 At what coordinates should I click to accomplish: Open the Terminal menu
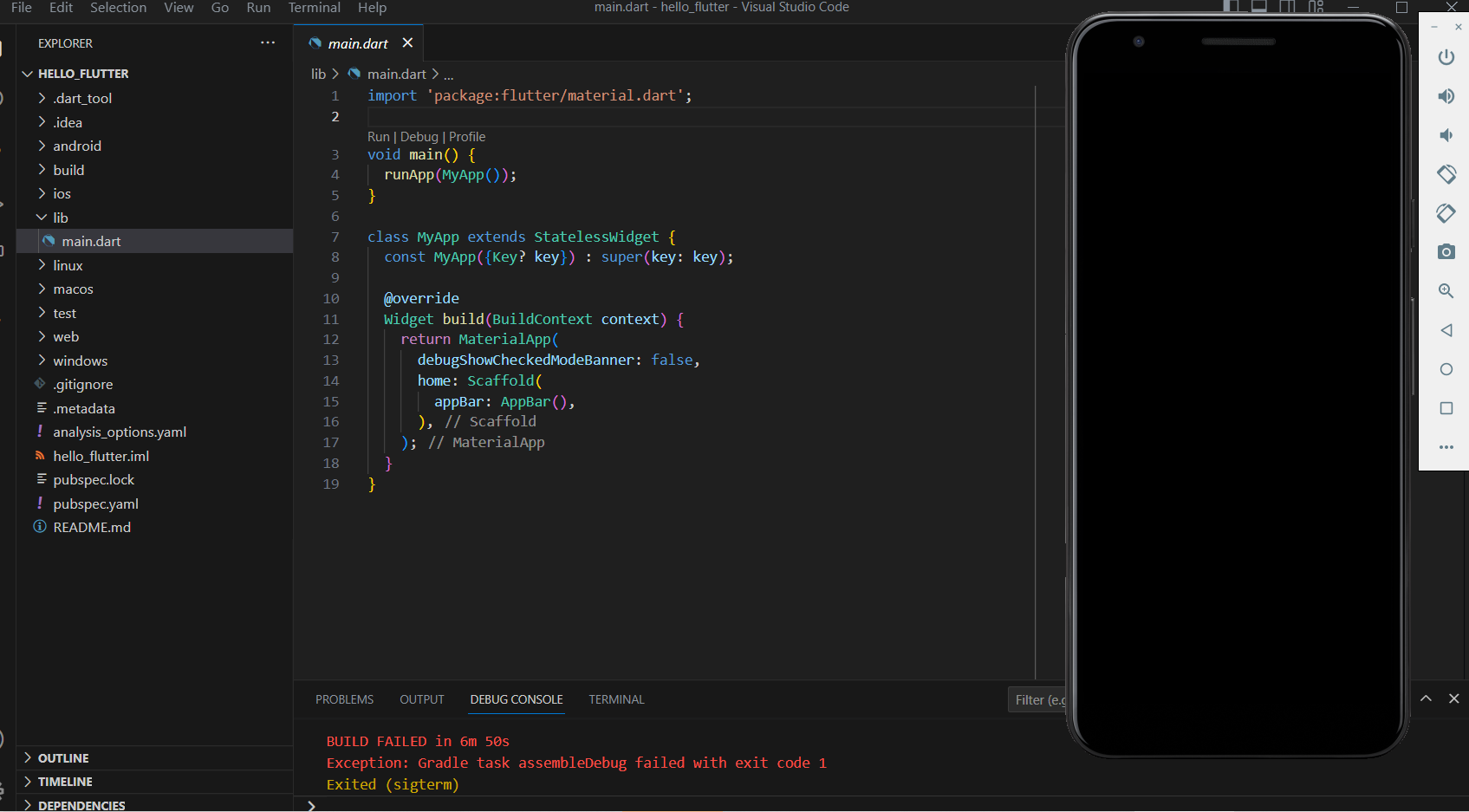(314, 7)
